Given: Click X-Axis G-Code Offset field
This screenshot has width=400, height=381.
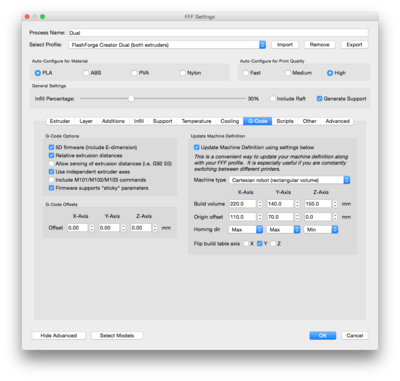Looking at the screenshot, I should point(77,228).
